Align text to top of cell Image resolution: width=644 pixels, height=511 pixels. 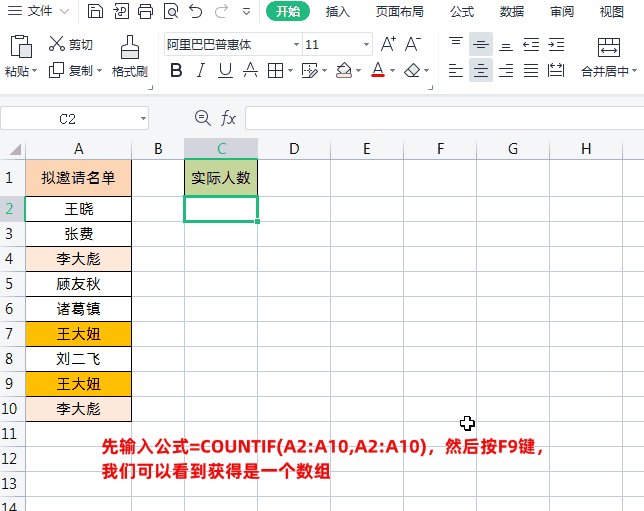point(456,44)
